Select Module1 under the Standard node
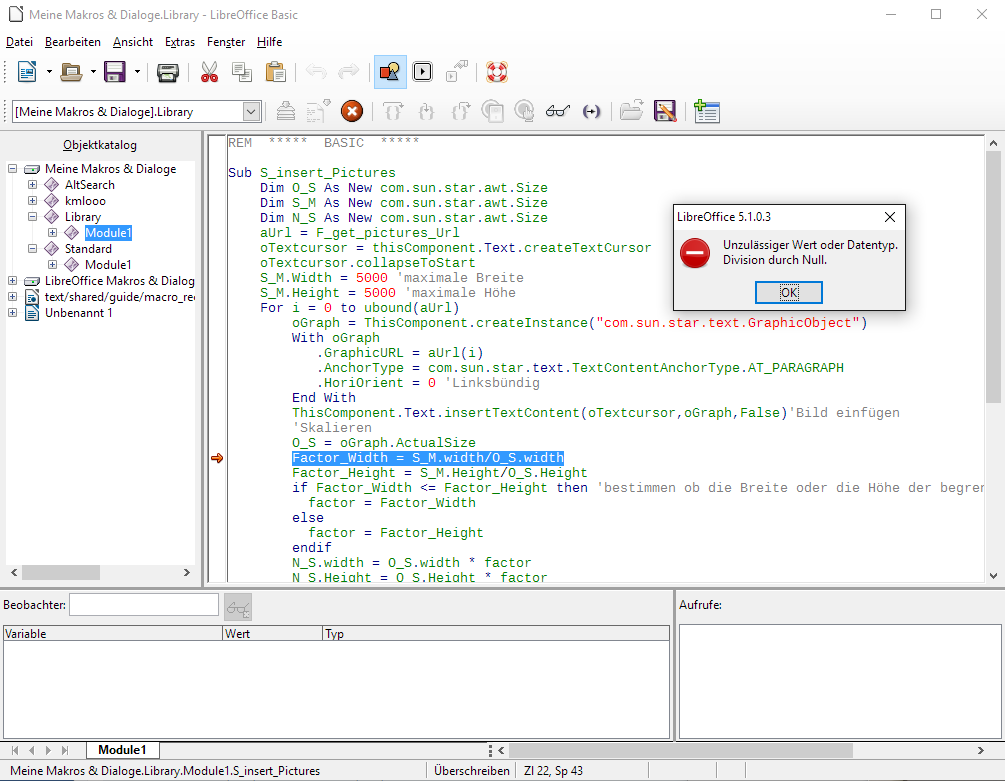This screenshot has width=1005, height=781. [x=108, y=265]
